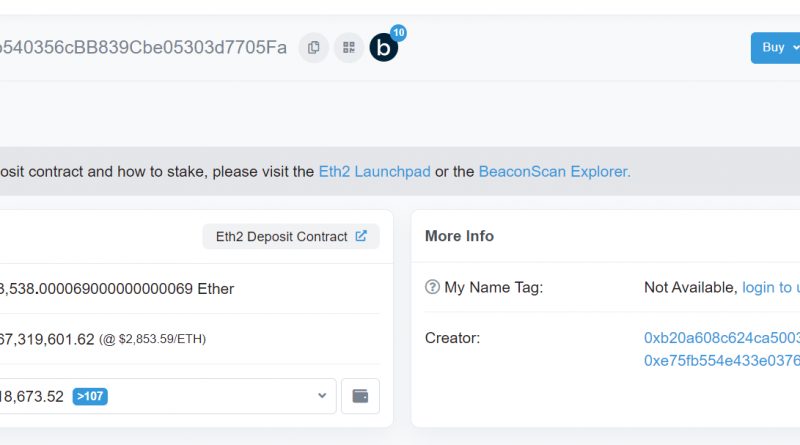
Task: Open creation transaction 0xe75fb554e433e0376
Action: click(722, 360)
